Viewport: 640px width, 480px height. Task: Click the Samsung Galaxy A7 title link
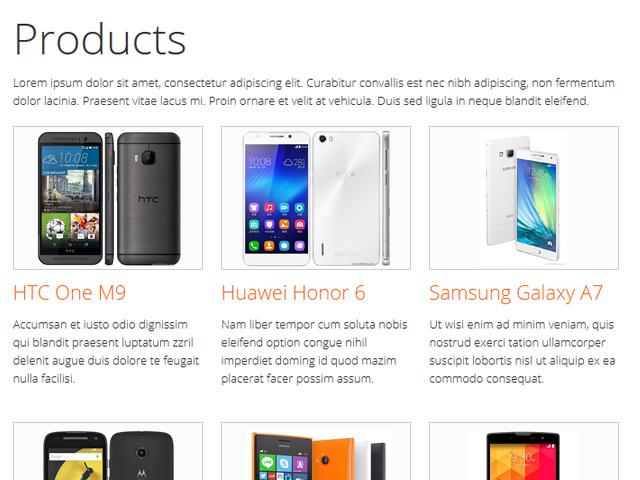(516, 293)
